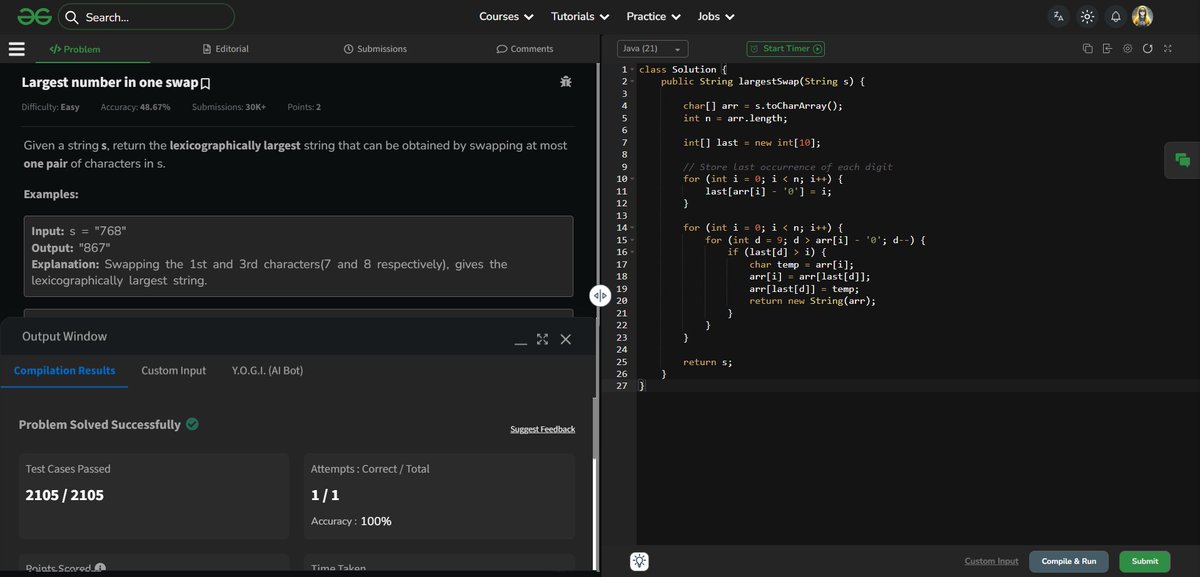Click the green Submit button
Image resolution: width=1200 pixels, height=577 pixels.
pyautogui.click(x=1145, y=561)
